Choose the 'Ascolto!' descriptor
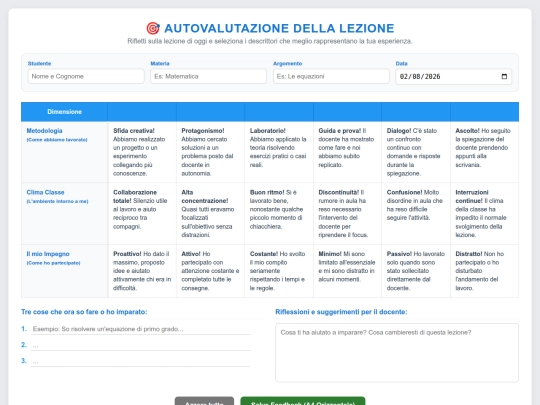 pyautogui.click(x=484, y=152)
